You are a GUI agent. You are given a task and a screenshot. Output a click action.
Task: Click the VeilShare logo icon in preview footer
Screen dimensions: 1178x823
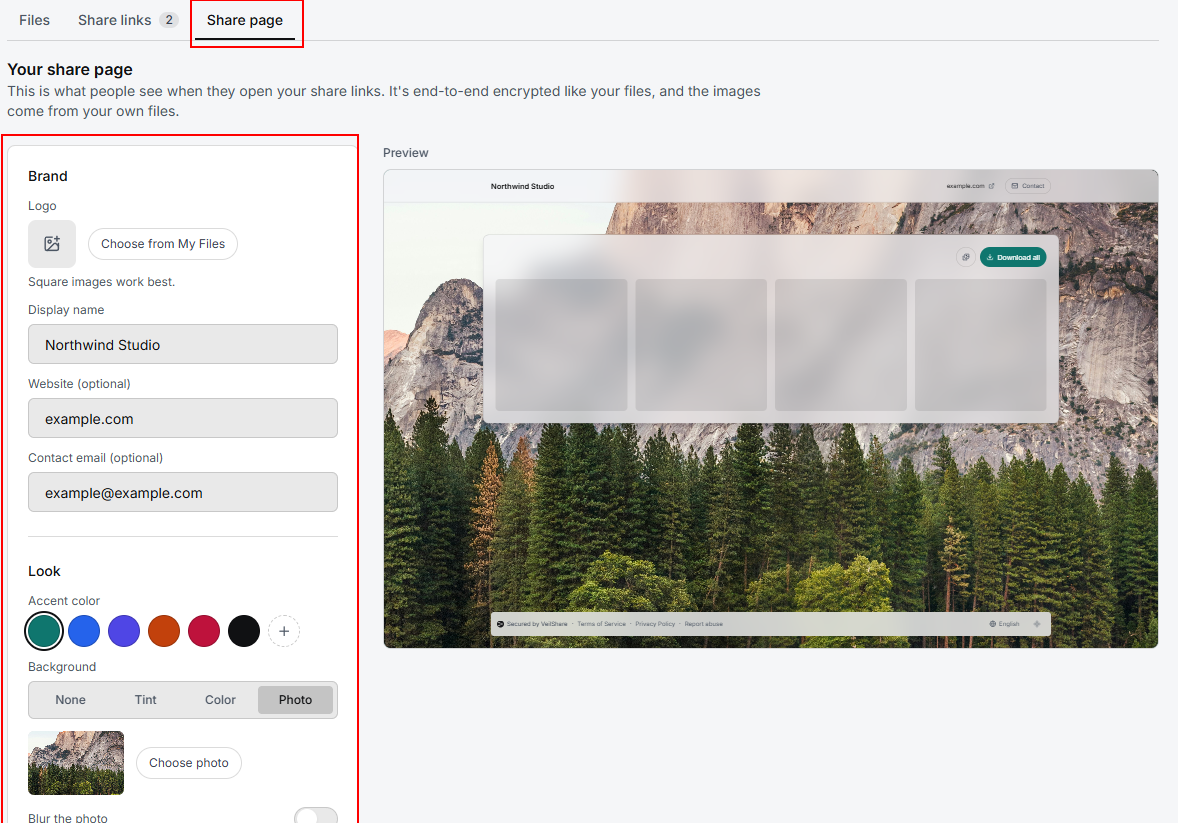[500, 624]
